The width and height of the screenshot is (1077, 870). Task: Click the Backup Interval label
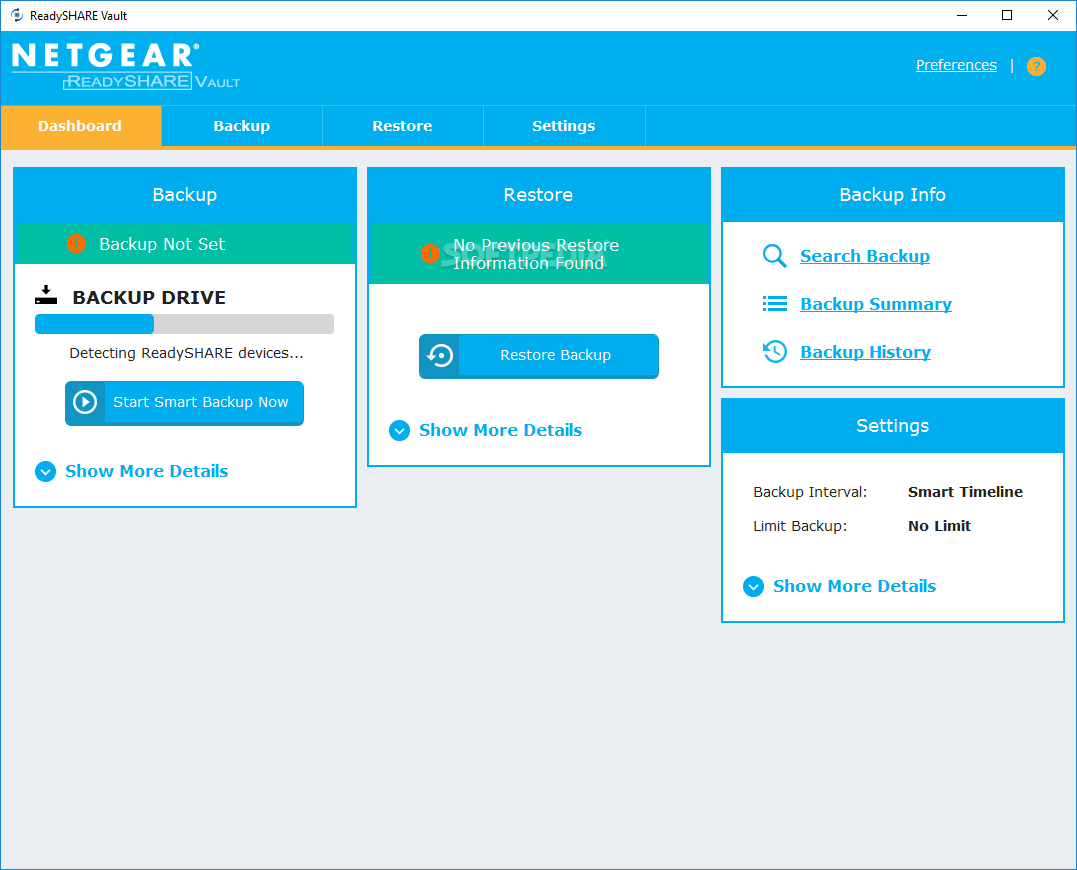810,492
